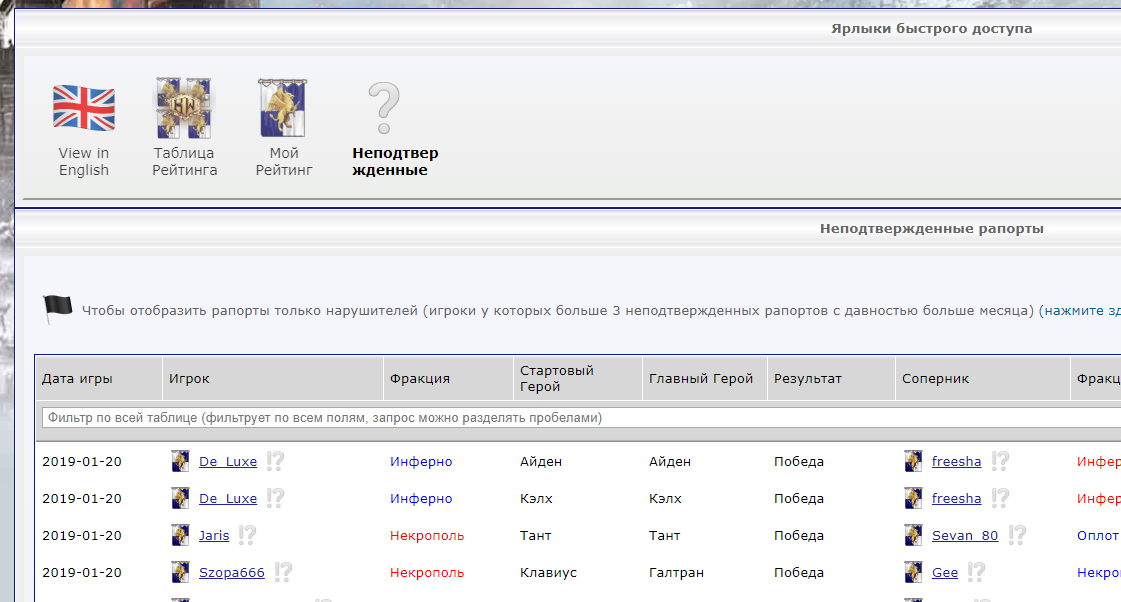
Task: Click the unconfirmed mark beside Szopa666
Action: pos(283,571)
